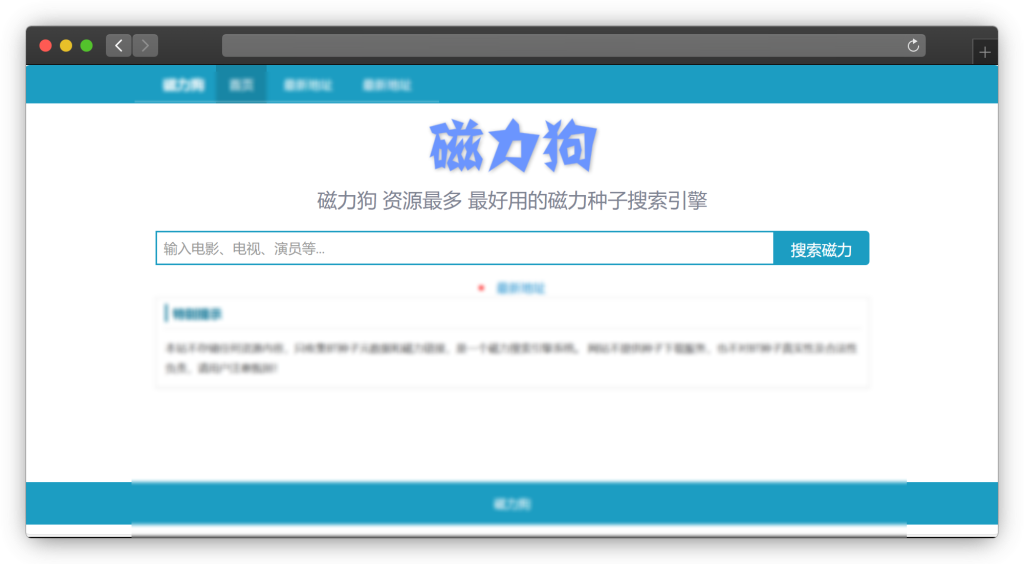Click the 搜索磁力 search button

coord(821,248)
